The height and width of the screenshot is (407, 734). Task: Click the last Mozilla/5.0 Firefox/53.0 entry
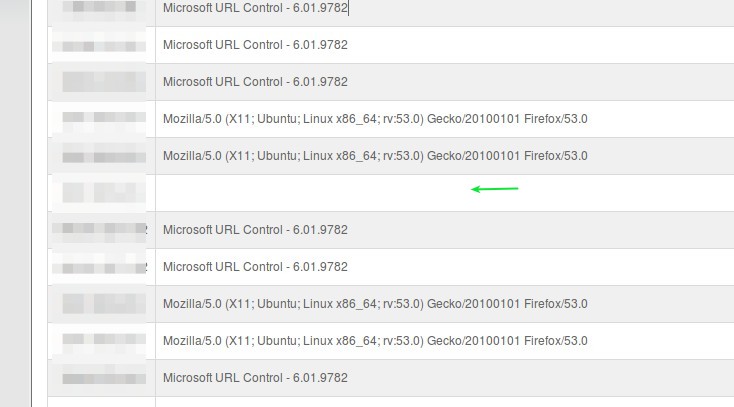click(375, 341)
